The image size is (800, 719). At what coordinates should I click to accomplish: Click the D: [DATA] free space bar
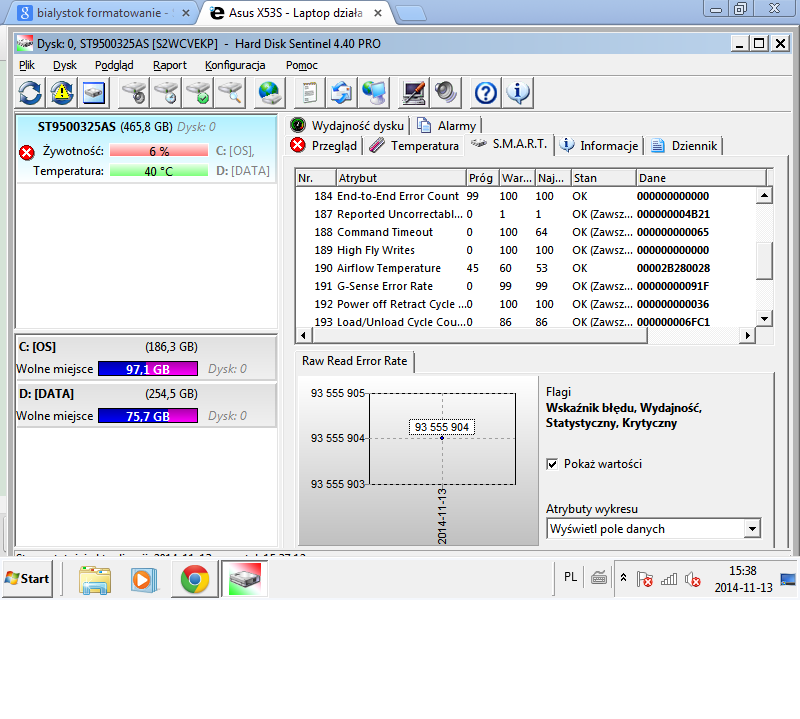click(x=147, y=416)
